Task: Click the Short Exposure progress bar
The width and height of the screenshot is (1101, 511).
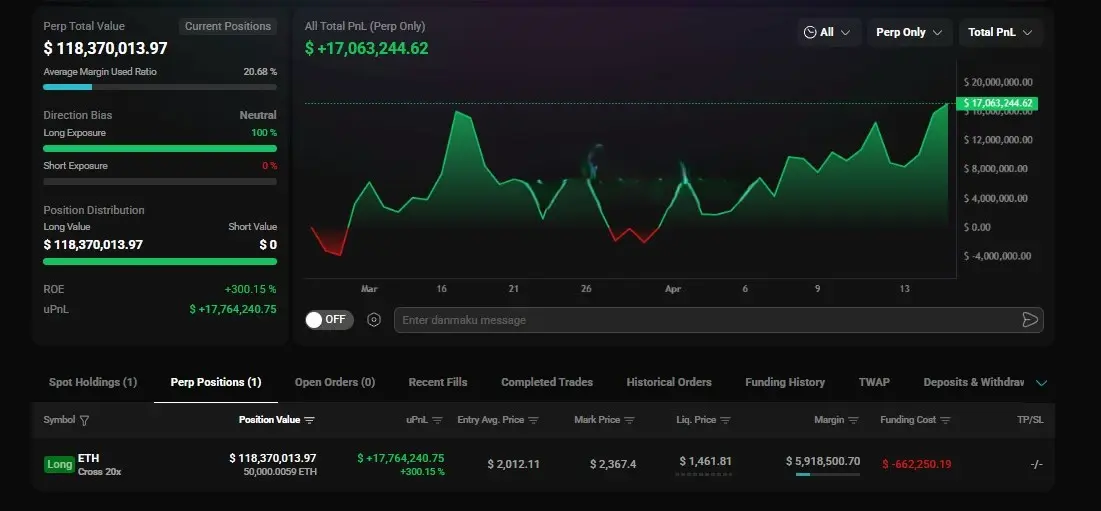Action: (160, 182)
